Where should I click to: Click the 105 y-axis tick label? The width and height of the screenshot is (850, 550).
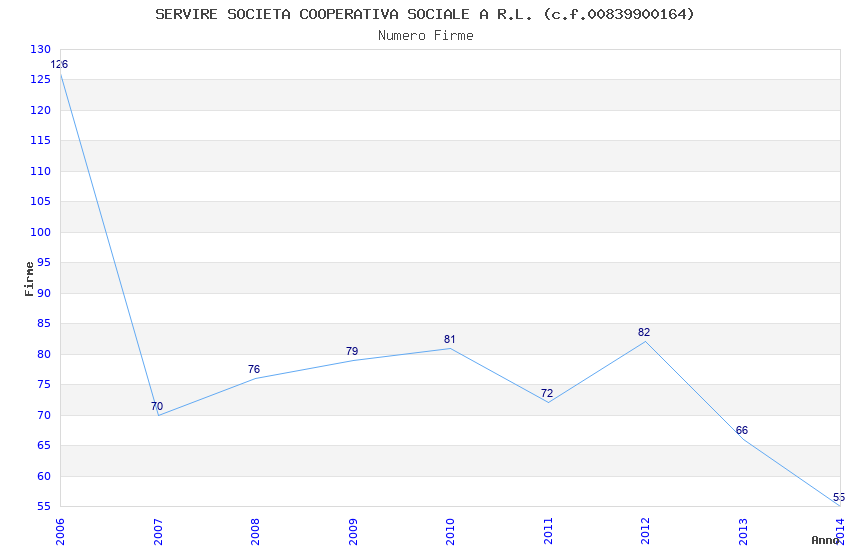pyautogui.click(x=40, y=202)
